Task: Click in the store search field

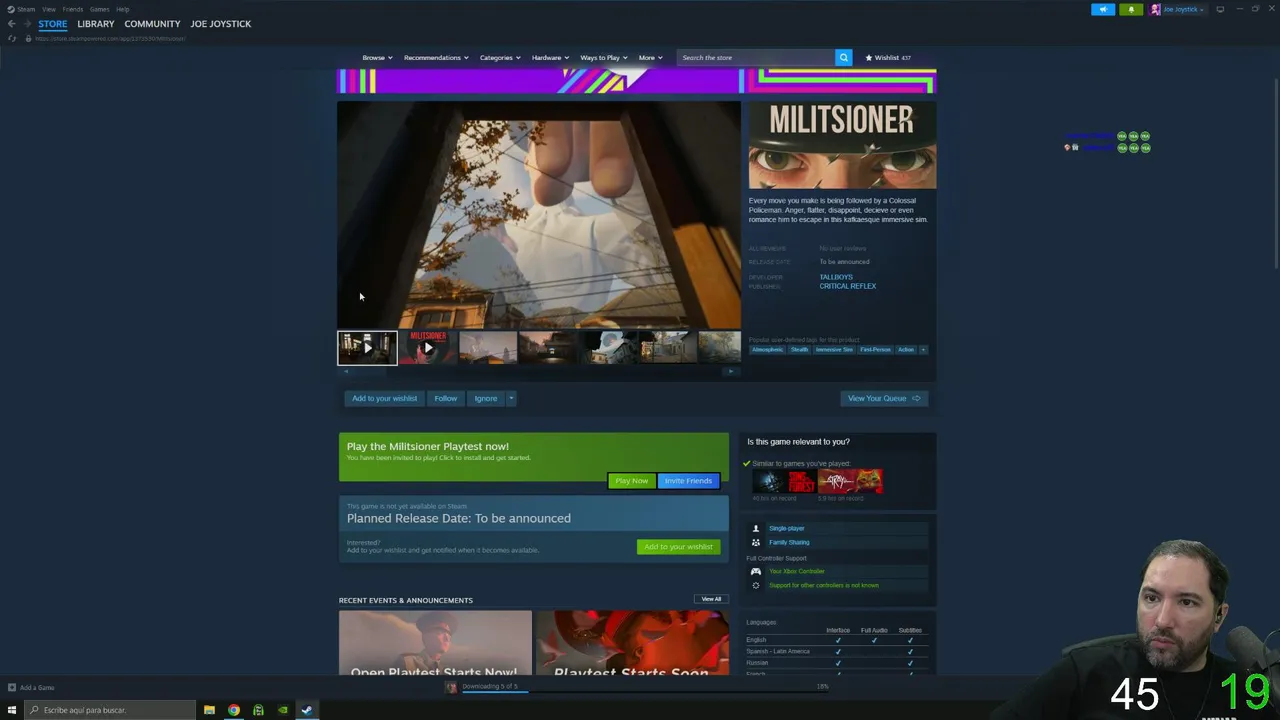Action: click(756, 58)
